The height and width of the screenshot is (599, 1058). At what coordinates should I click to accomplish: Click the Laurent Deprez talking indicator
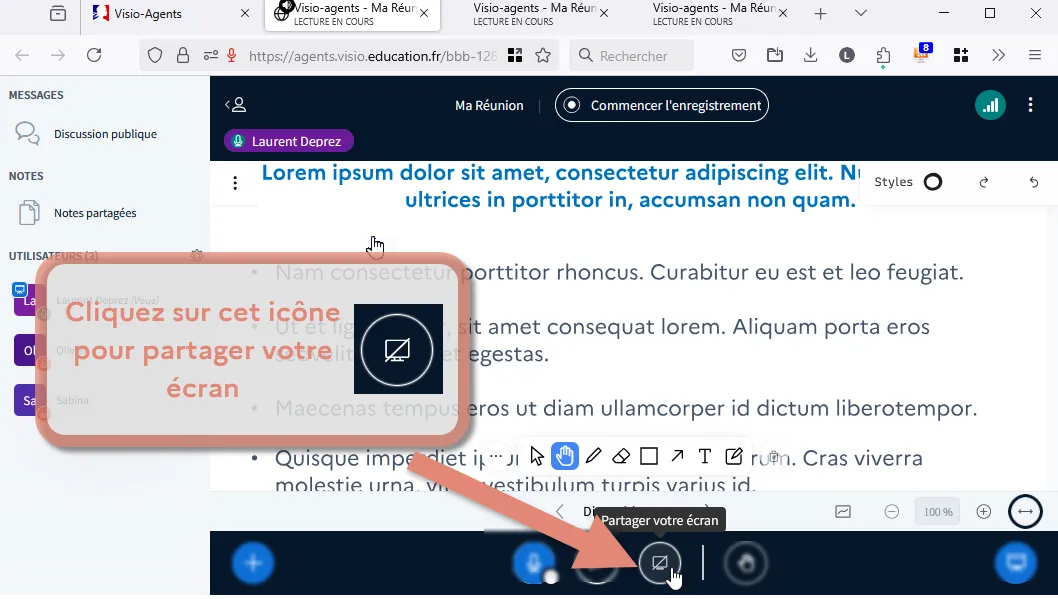click(289, 141)
